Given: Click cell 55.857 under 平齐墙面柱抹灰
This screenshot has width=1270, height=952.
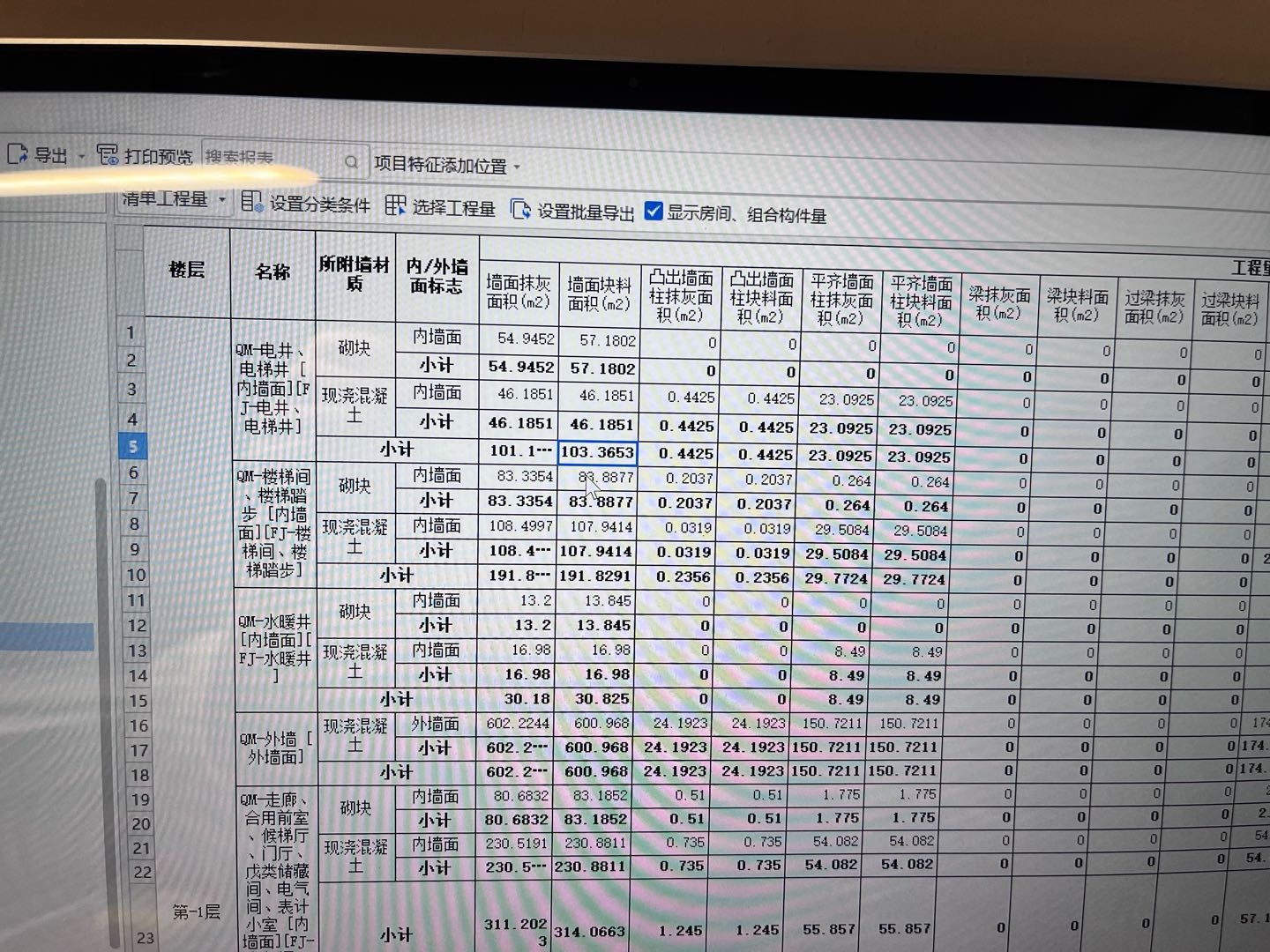Looking at the screenshot, I should [830, 928].
